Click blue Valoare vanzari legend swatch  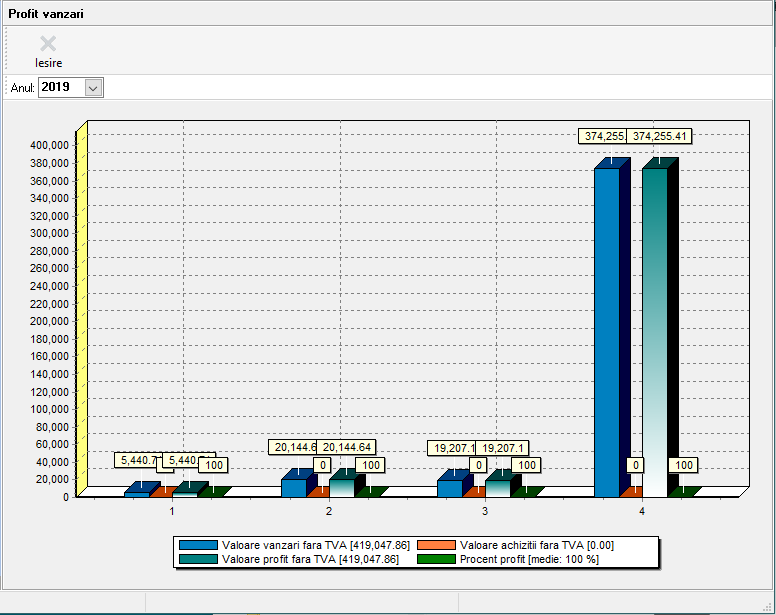tap(198, 545)
